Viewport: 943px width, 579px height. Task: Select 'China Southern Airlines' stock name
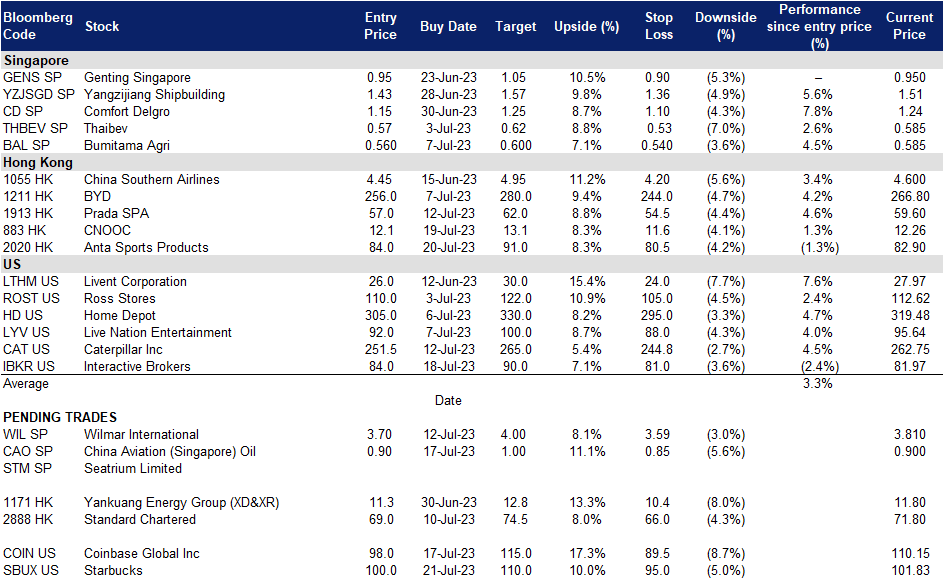[152, 179]
